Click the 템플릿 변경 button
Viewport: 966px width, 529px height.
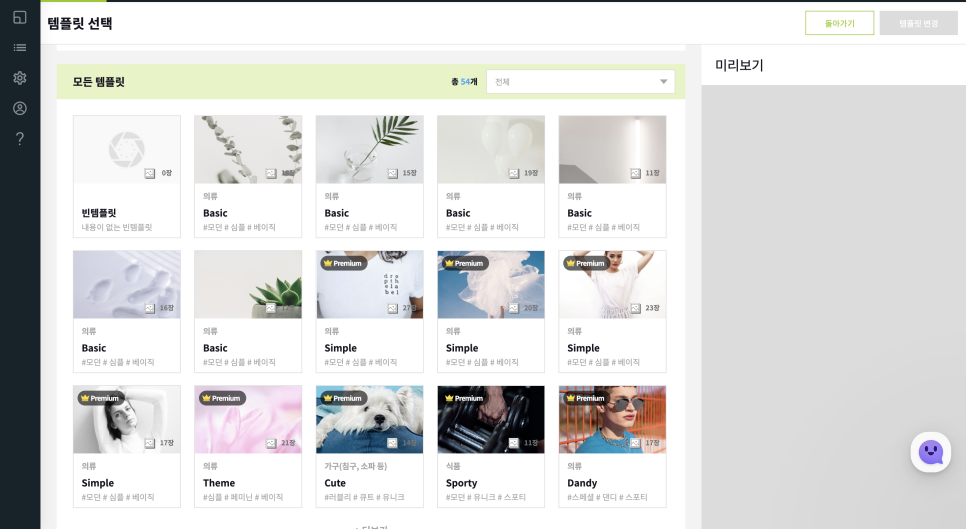click(919, 23)
